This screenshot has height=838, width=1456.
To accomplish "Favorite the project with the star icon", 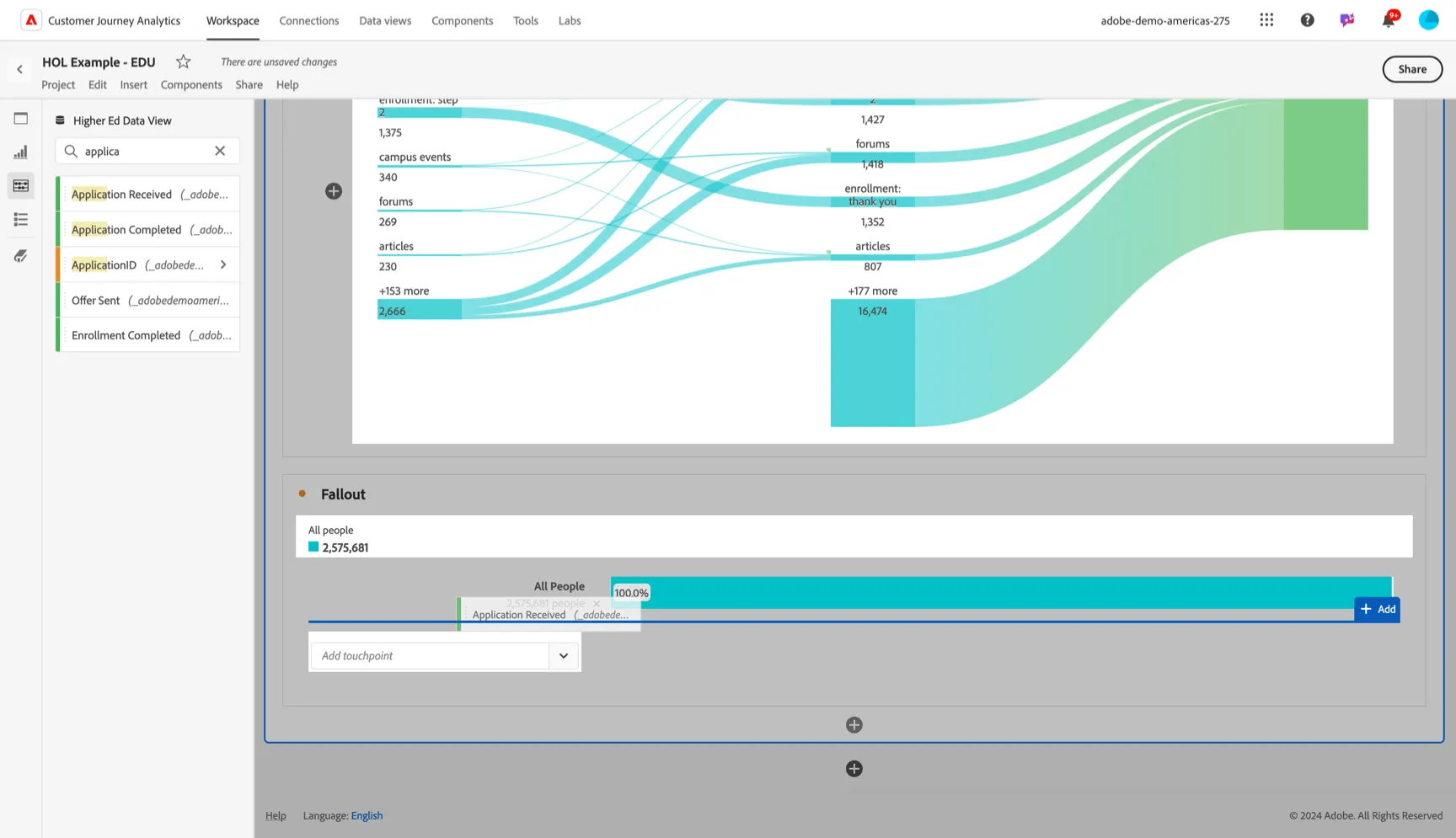I will coord(183,61).
